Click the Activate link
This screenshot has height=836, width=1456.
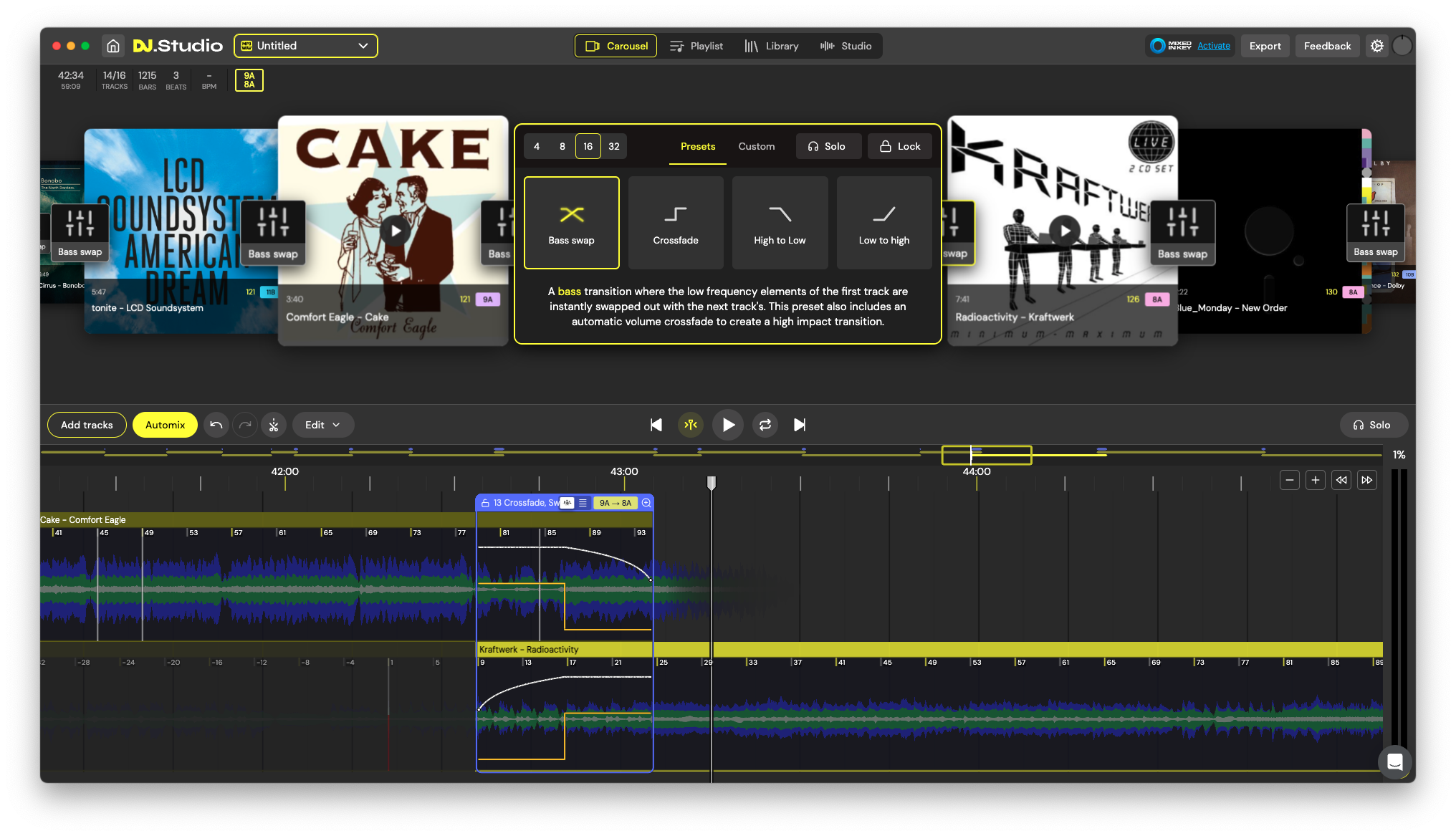coord(1214,46)
